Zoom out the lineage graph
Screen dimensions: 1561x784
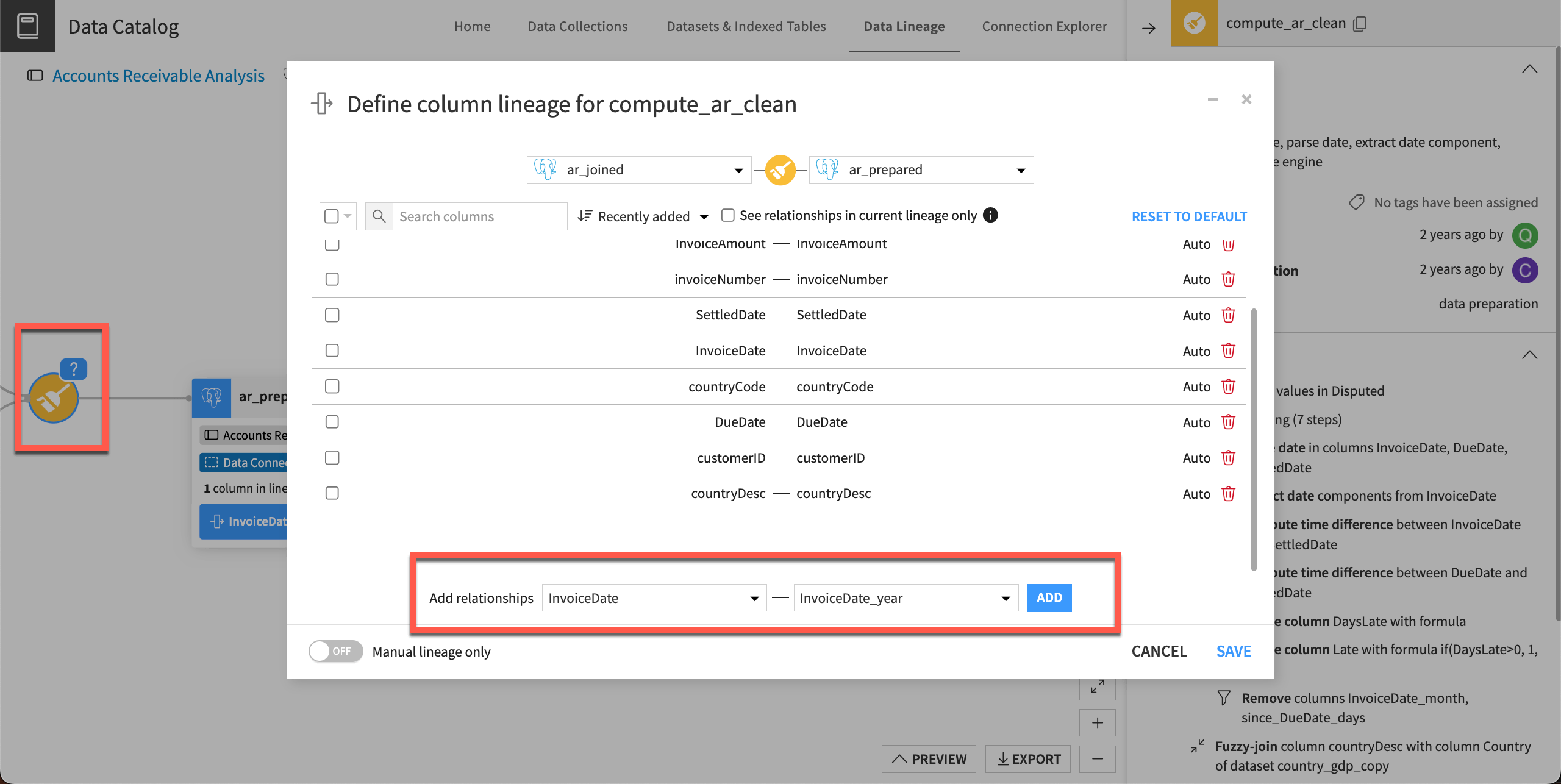click(x=1098, y=759)
